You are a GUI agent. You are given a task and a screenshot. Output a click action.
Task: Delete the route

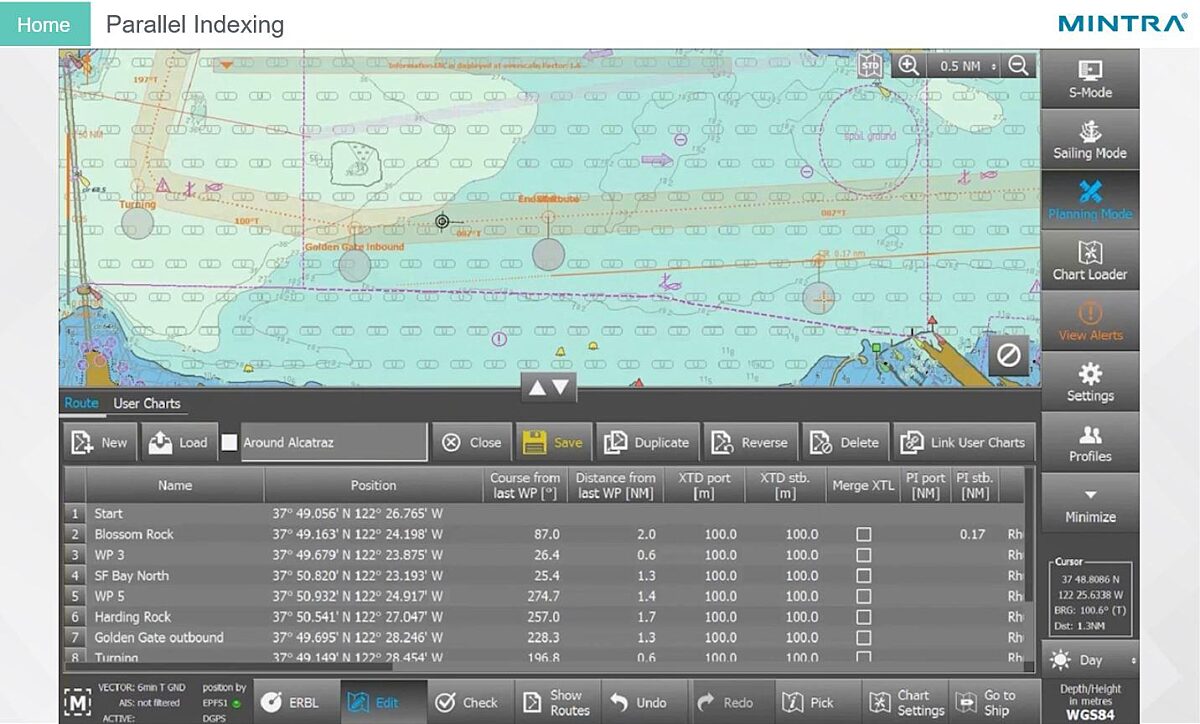845,442
